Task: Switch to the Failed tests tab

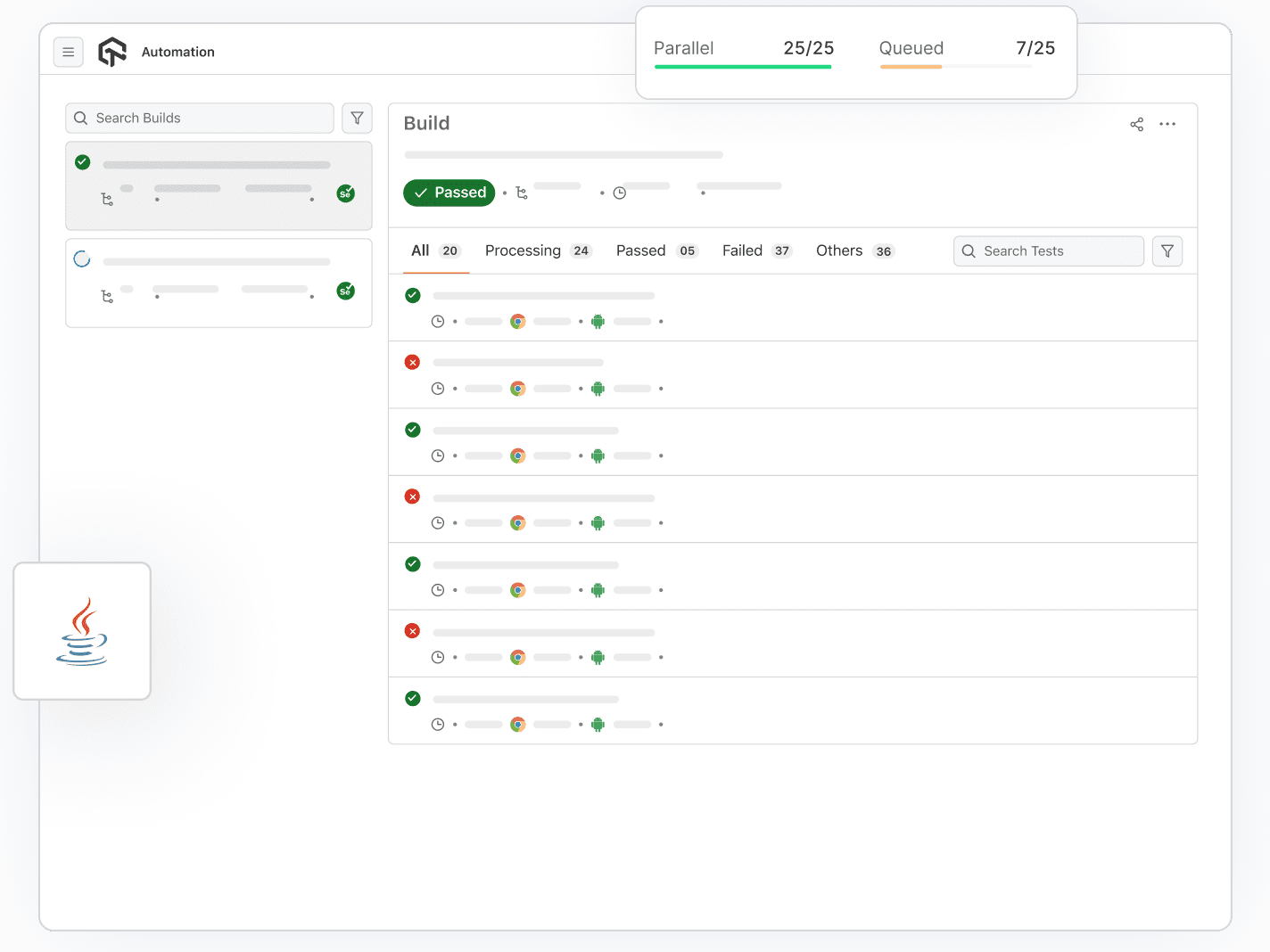Action: [743, 250]
